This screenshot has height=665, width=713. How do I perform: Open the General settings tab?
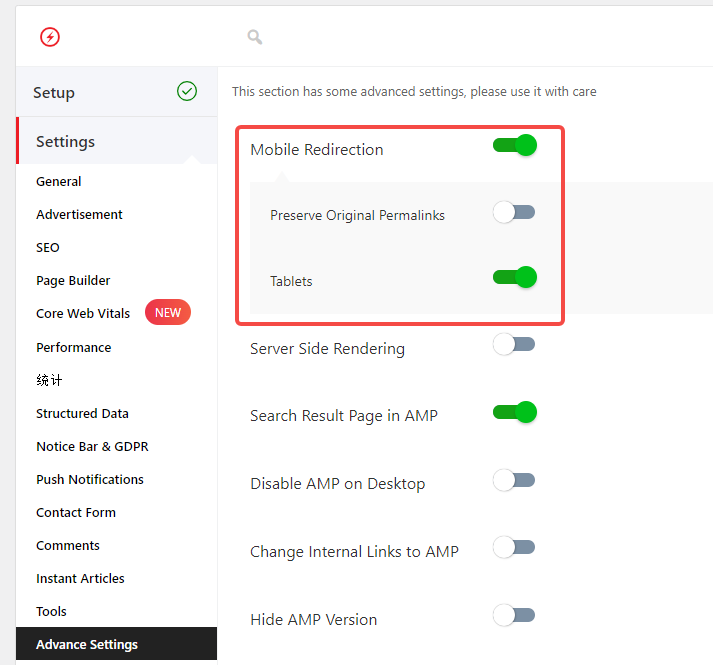pyautogui.click(x=59, y=181)
